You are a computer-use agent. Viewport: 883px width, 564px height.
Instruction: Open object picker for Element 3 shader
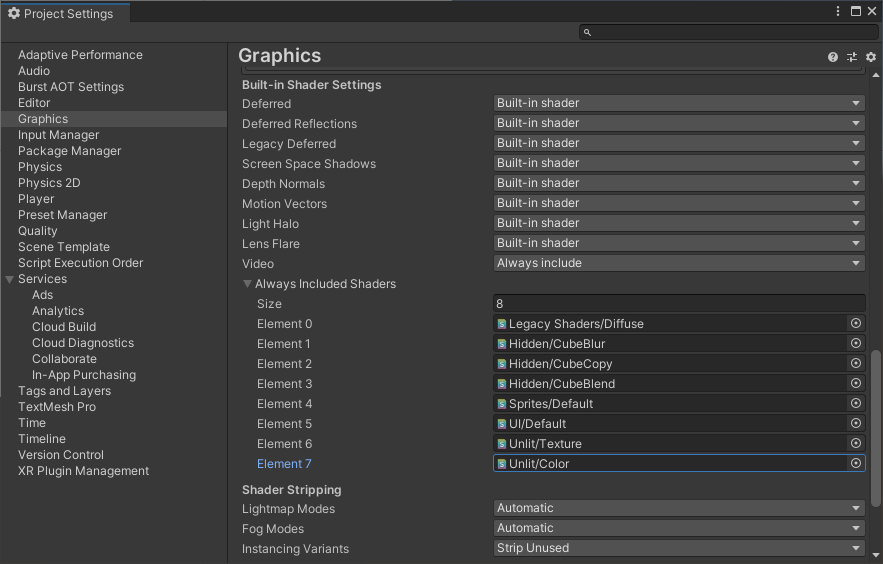(x=856, y=384)
